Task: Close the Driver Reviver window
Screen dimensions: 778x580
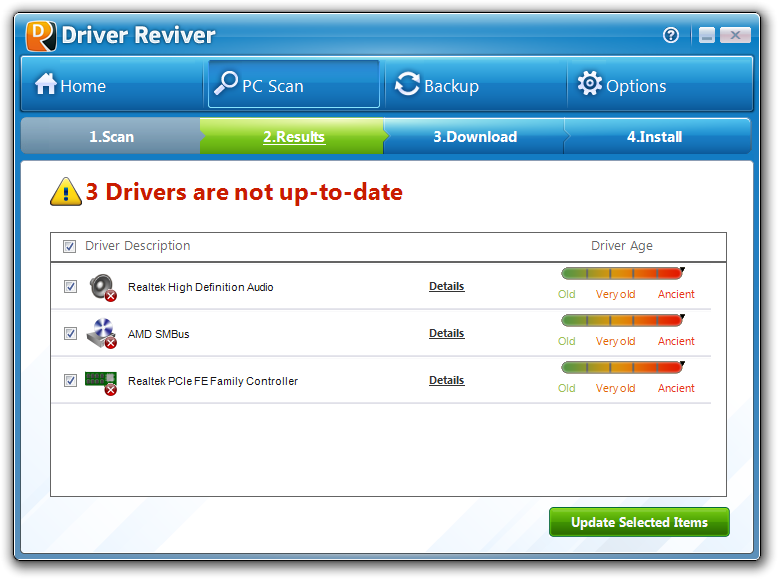Action: pos(735,35)
